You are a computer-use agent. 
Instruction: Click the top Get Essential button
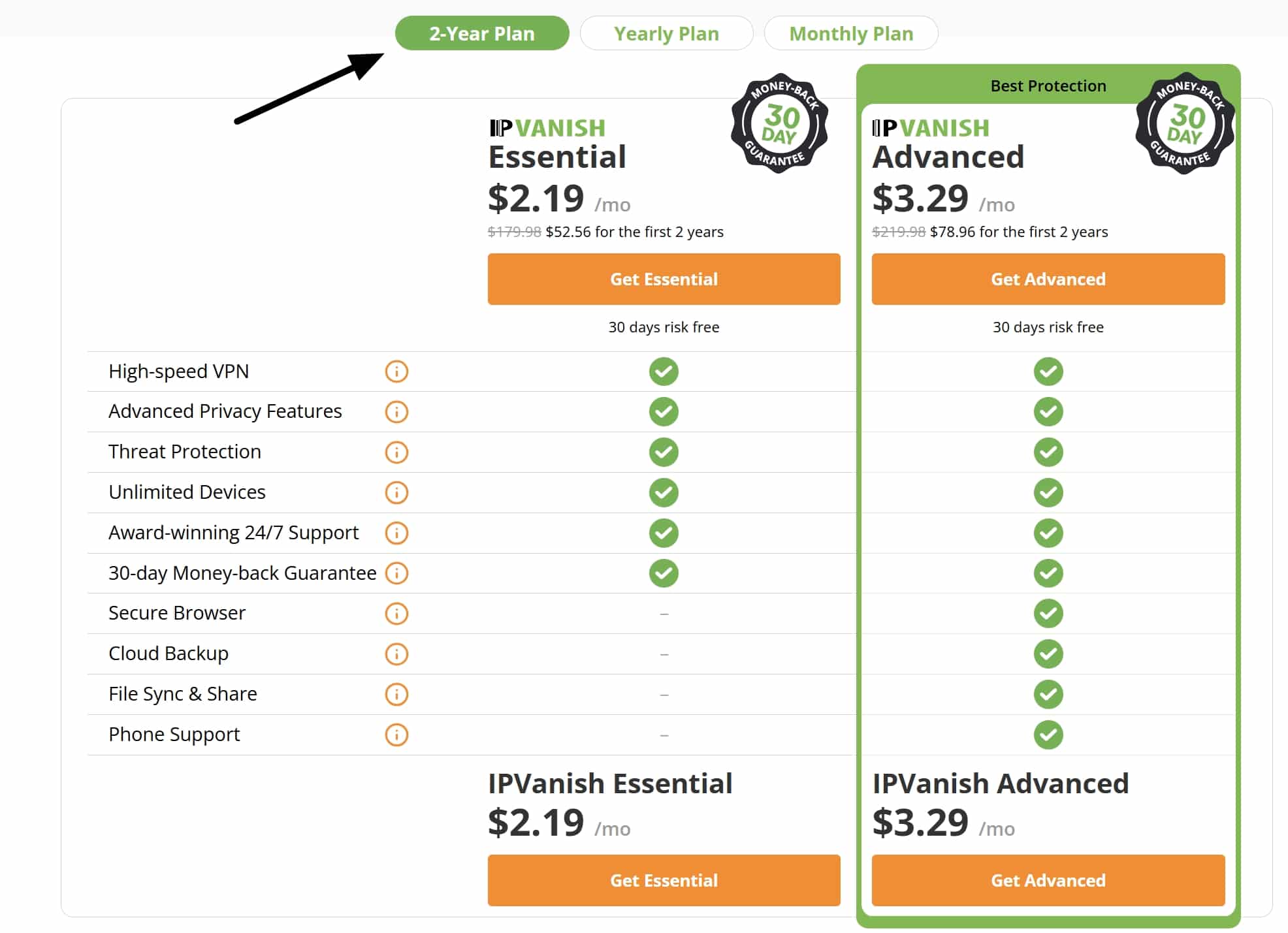tap(664, 279)
